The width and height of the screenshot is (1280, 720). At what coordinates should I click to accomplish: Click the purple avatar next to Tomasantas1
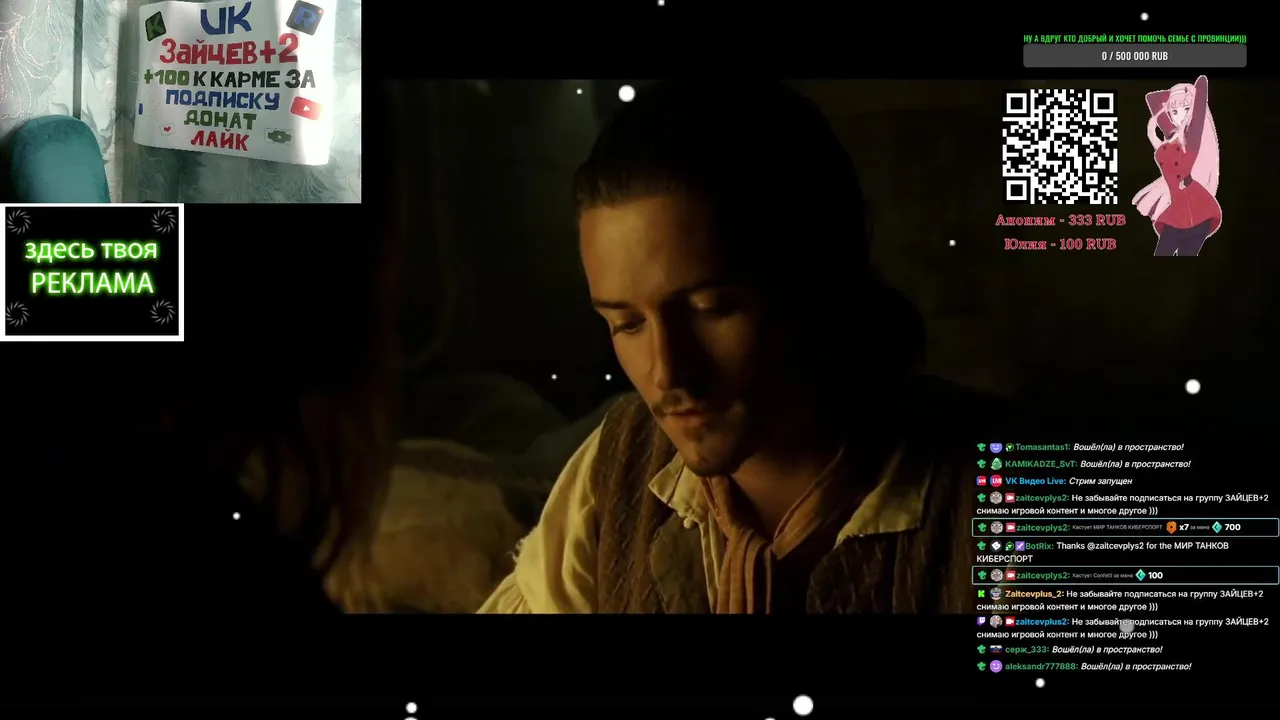point(996,447)
